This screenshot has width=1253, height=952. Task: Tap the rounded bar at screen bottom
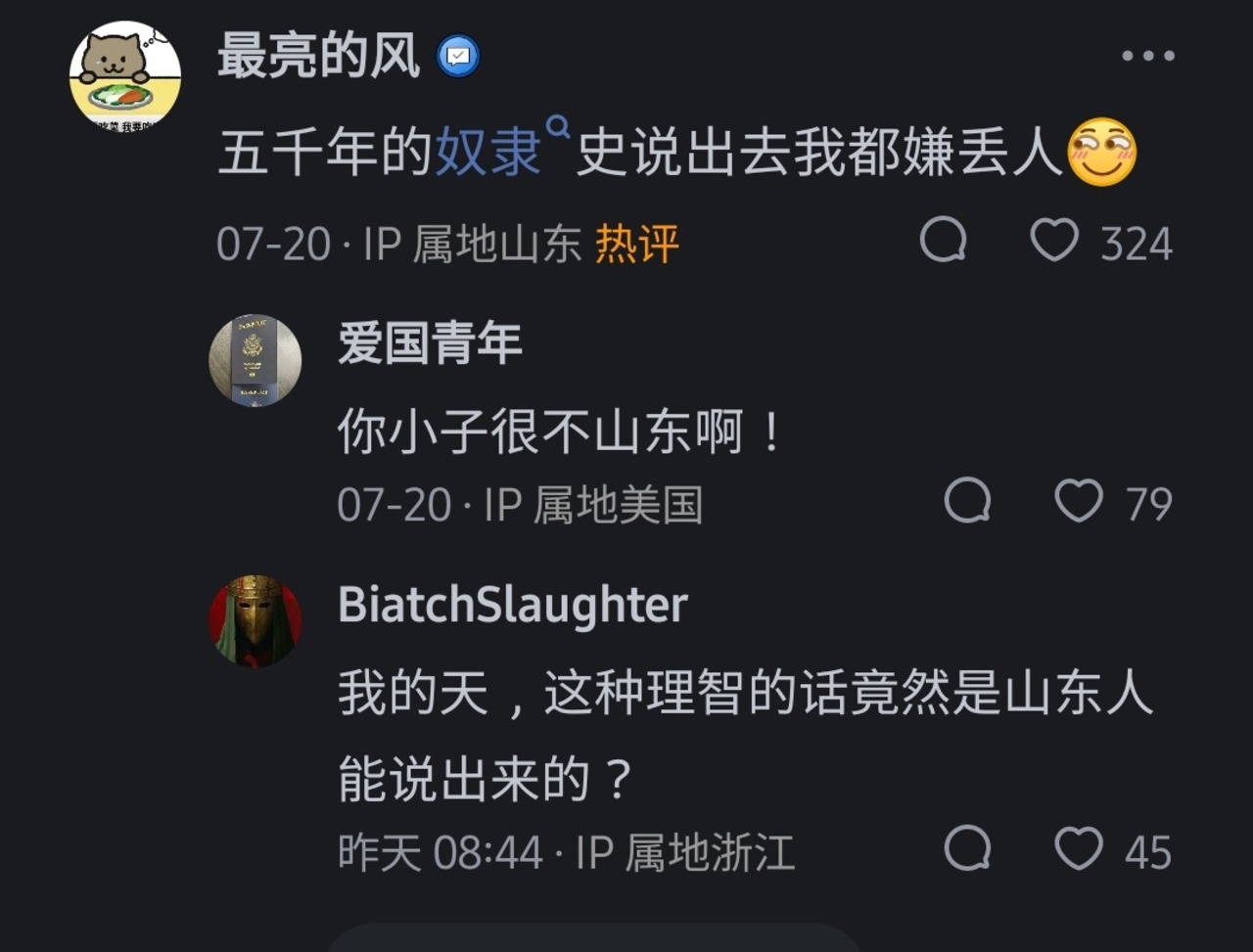tap(592, 937)
